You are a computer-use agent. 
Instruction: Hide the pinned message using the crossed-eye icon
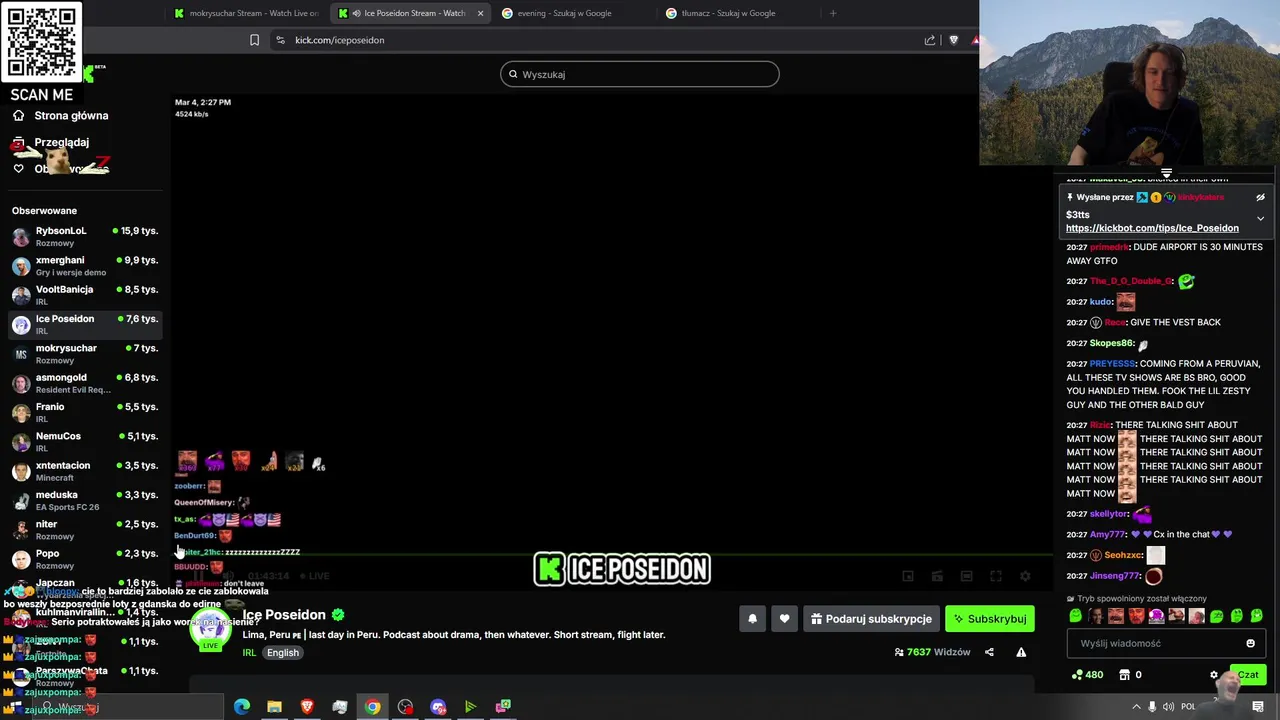click(x=1260, y=198)
